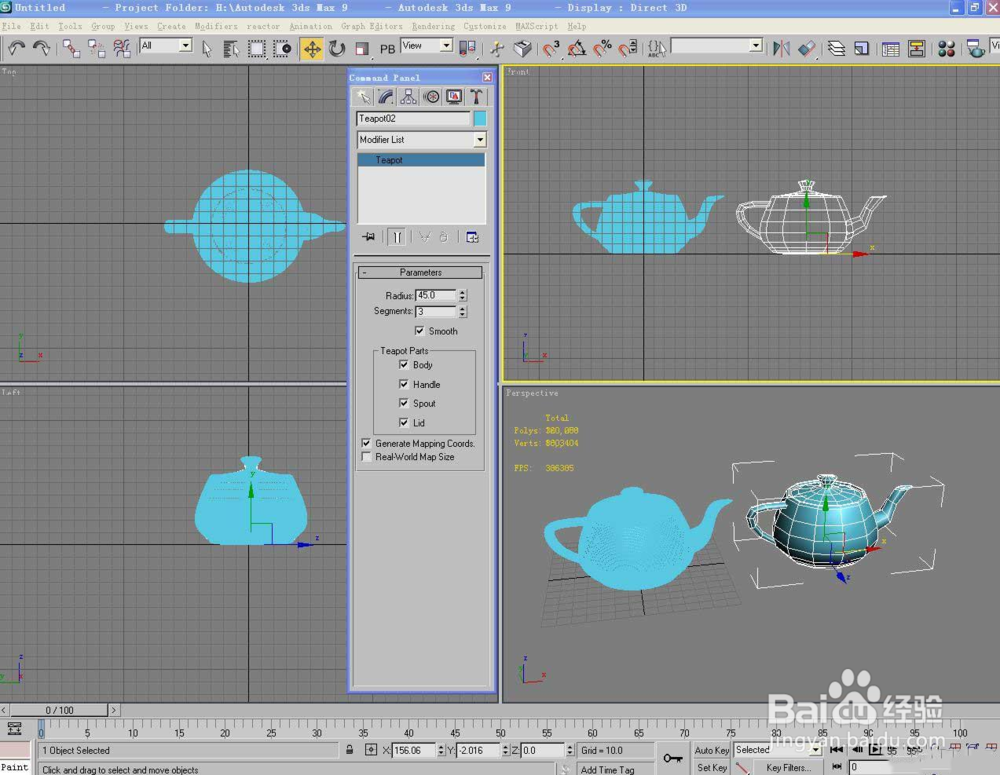Screen dimensions: 1000x775
Task: Click the Select and Manipulate icon
Action: tap(497, 48)
